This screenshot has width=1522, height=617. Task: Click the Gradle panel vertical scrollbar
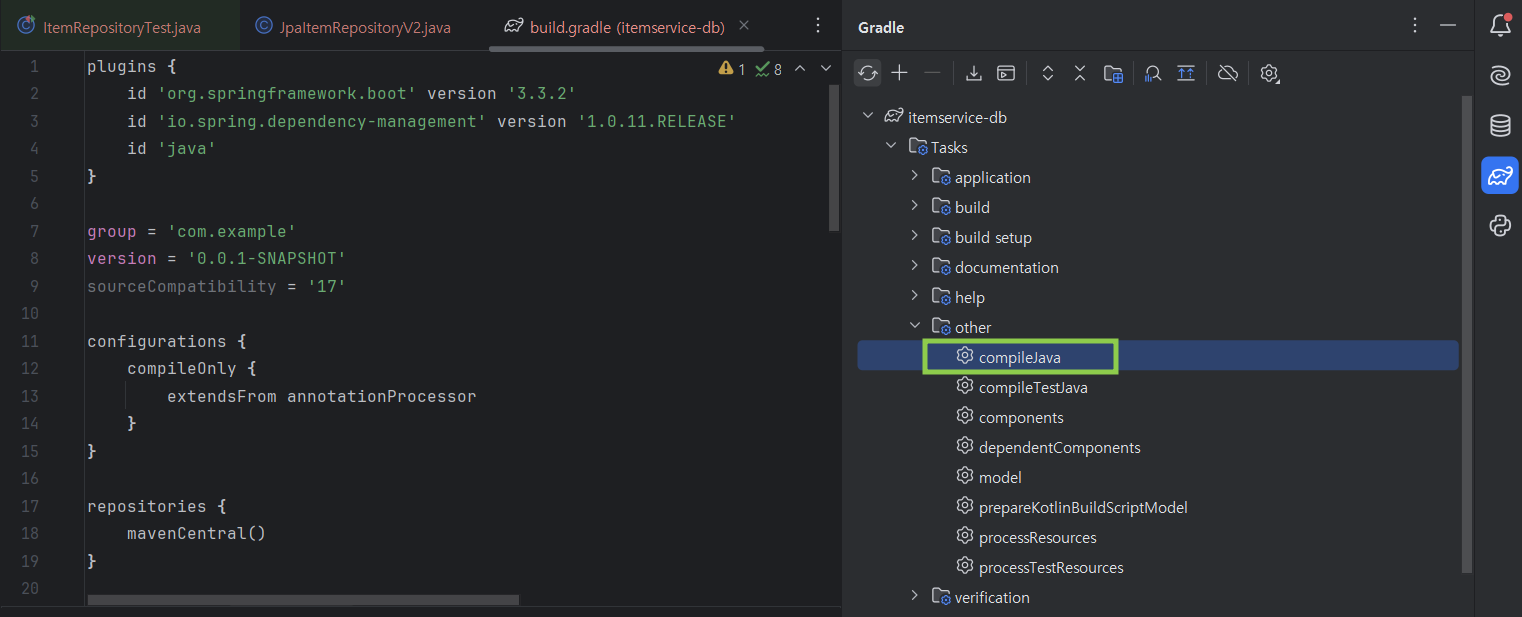pyautogui.click(x=1467, y=334)
